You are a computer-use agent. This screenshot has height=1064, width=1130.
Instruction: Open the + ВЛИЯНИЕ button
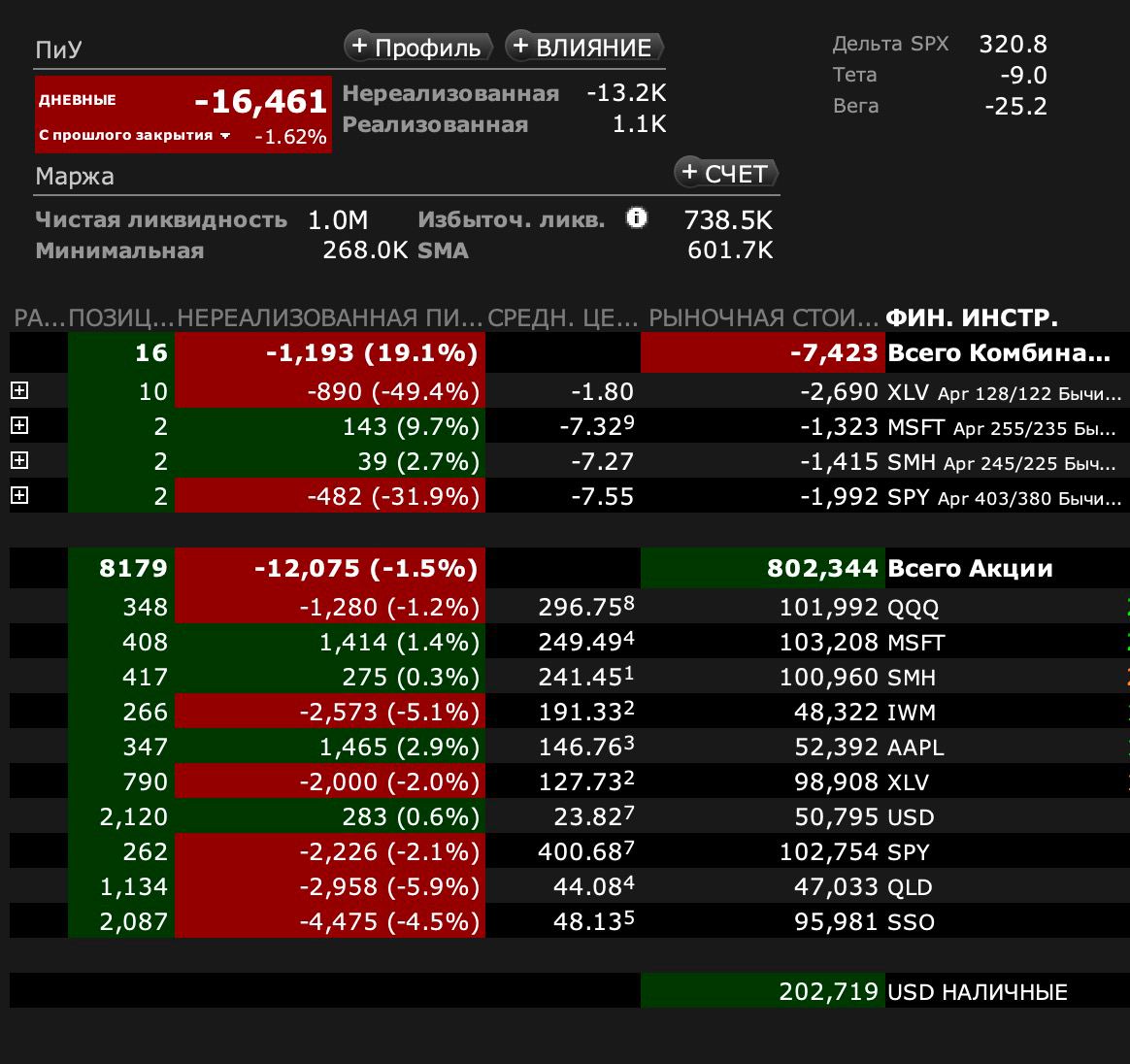(583, 47)
